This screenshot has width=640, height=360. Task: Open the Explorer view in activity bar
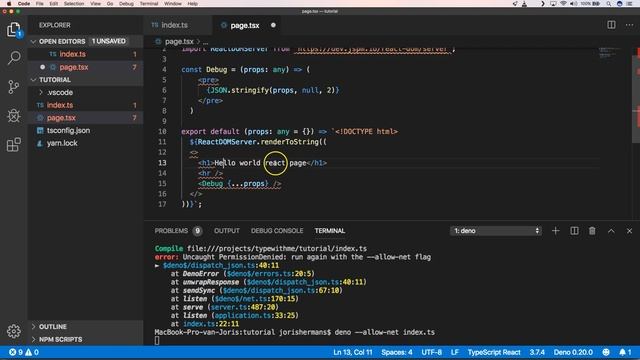13,30
